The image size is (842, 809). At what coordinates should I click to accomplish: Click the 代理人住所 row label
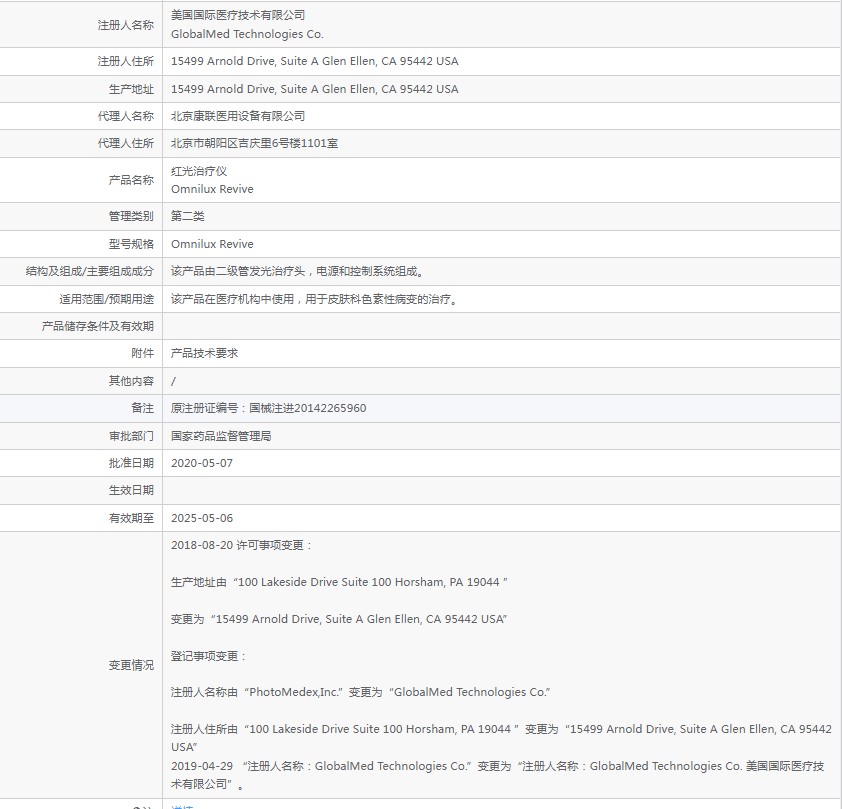(x=126, y=143)
